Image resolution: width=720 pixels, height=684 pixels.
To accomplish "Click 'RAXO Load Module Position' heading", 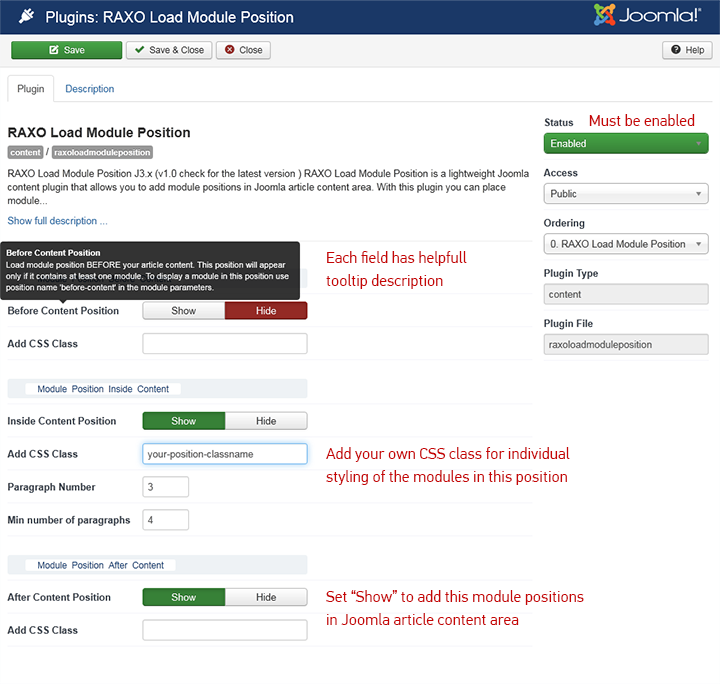I will (x=99, y=133).
